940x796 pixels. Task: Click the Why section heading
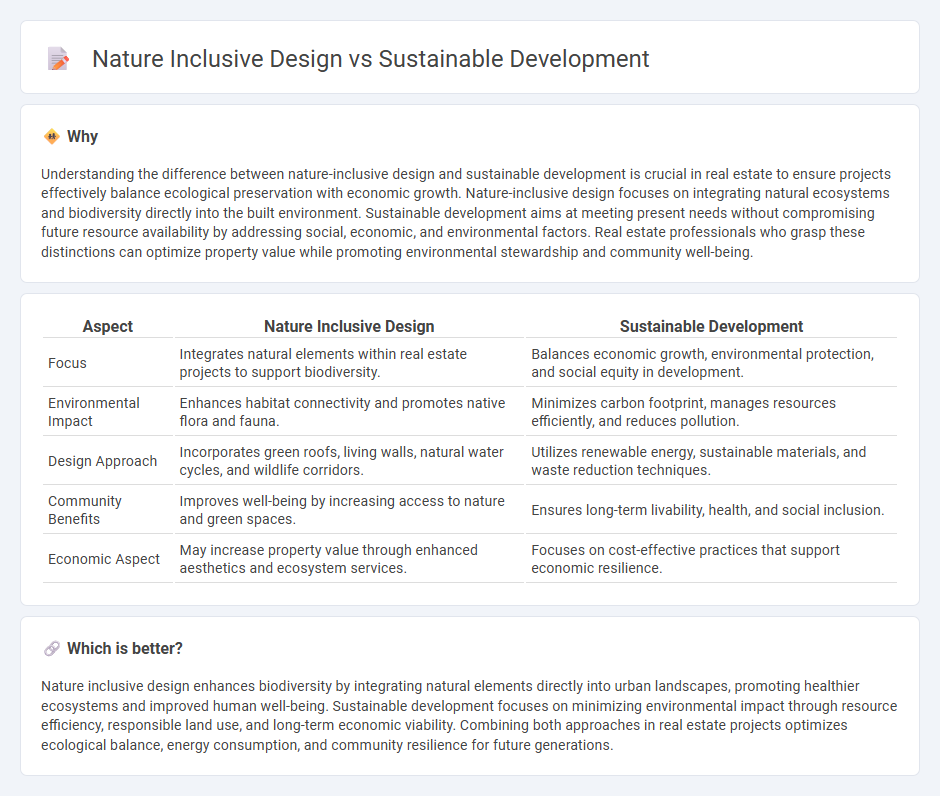pos(83,137)
